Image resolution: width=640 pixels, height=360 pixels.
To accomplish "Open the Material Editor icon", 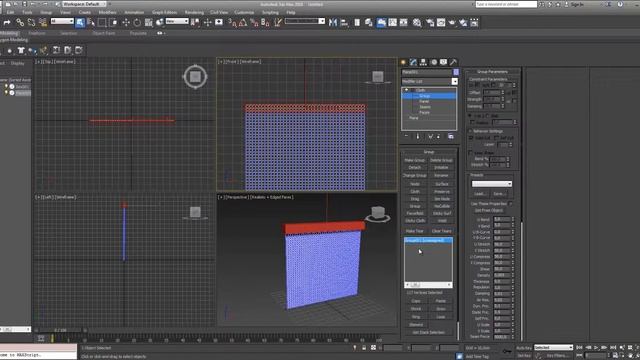I will 417,22.
